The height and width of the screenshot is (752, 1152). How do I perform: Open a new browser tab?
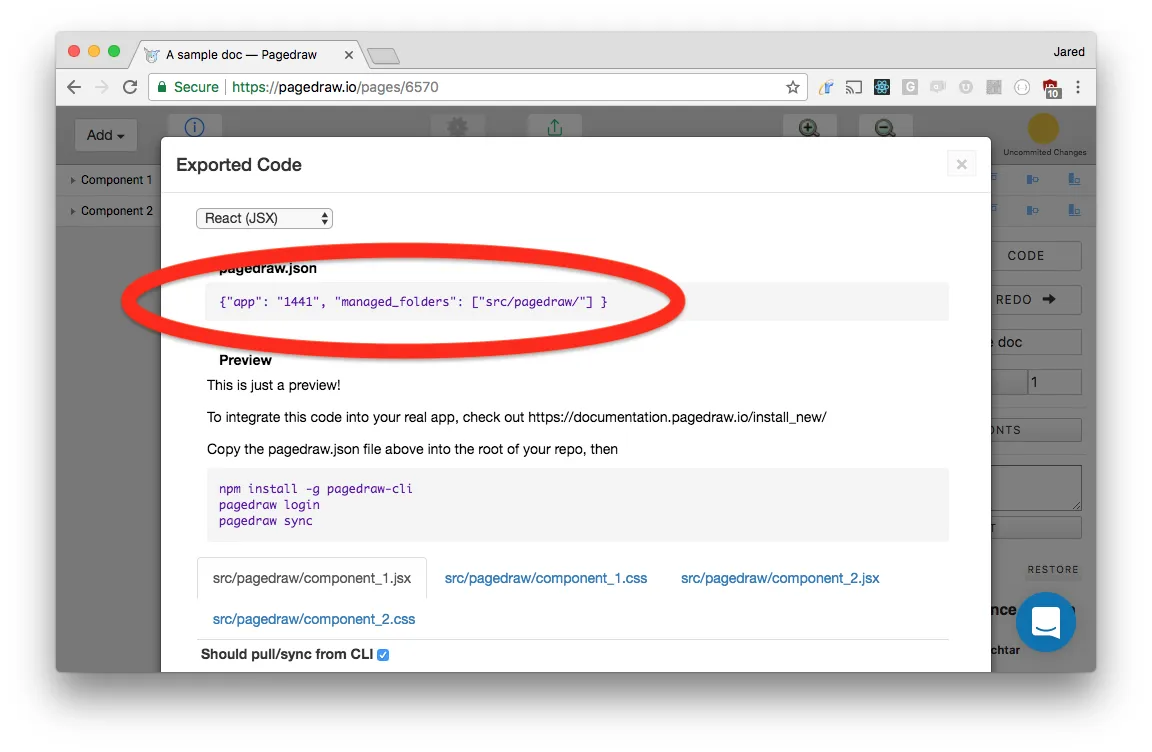click(383, 55)
